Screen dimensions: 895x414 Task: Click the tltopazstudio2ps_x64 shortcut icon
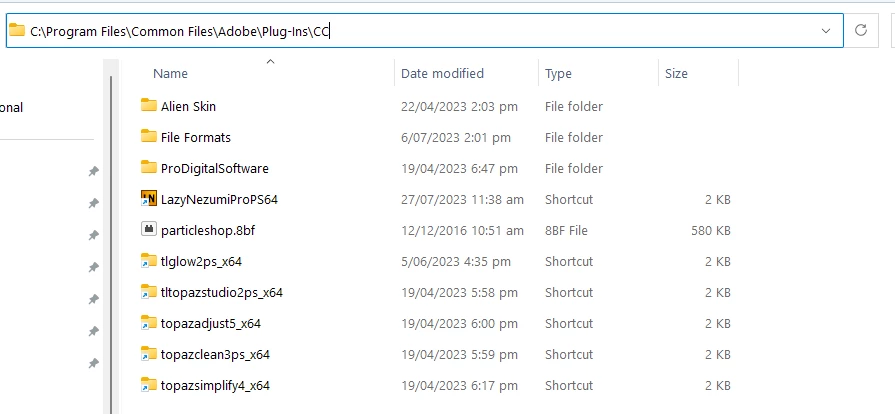(x=148, y=292)
